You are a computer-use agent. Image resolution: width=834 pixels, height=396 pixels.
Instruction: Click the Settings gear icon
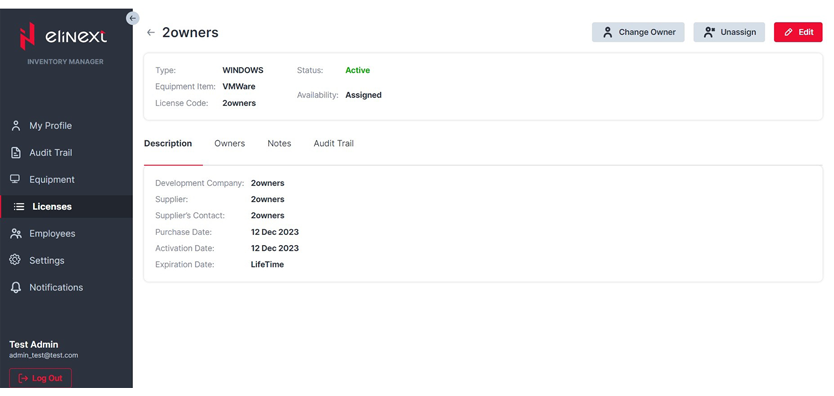click(x=15, y=260)
